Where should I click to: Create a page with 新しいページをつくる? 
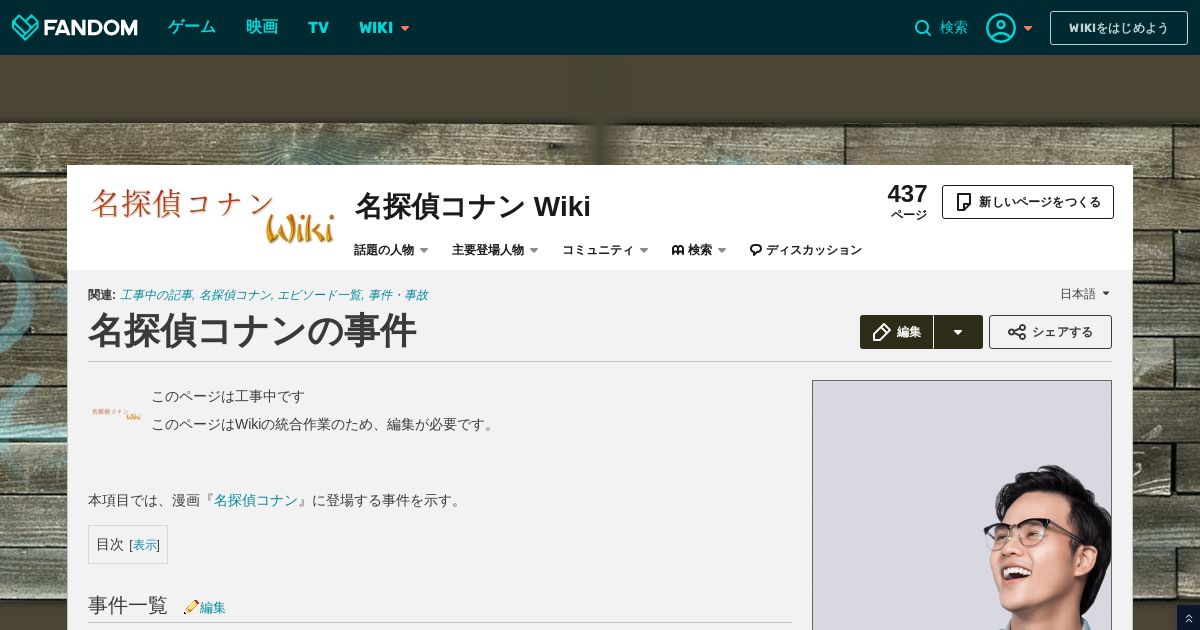1028,202
